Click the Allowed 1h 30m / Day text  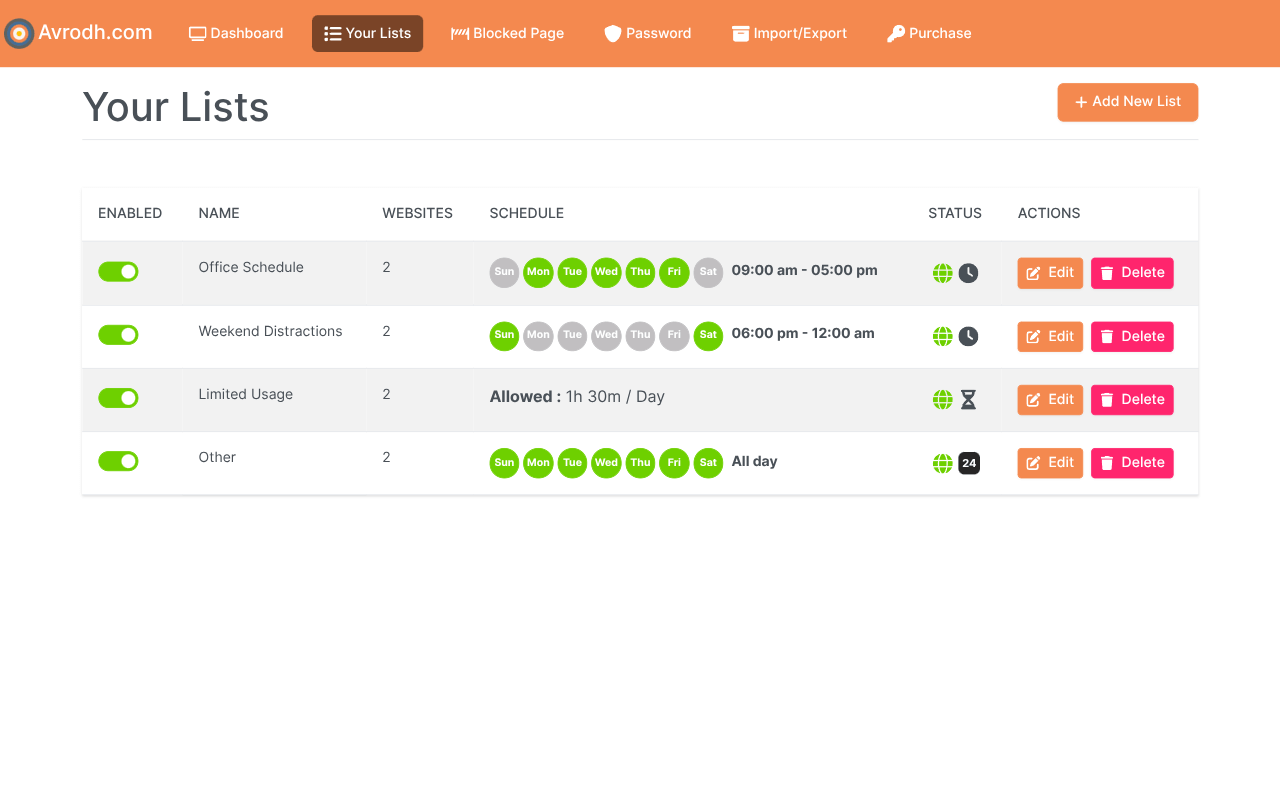577,397
